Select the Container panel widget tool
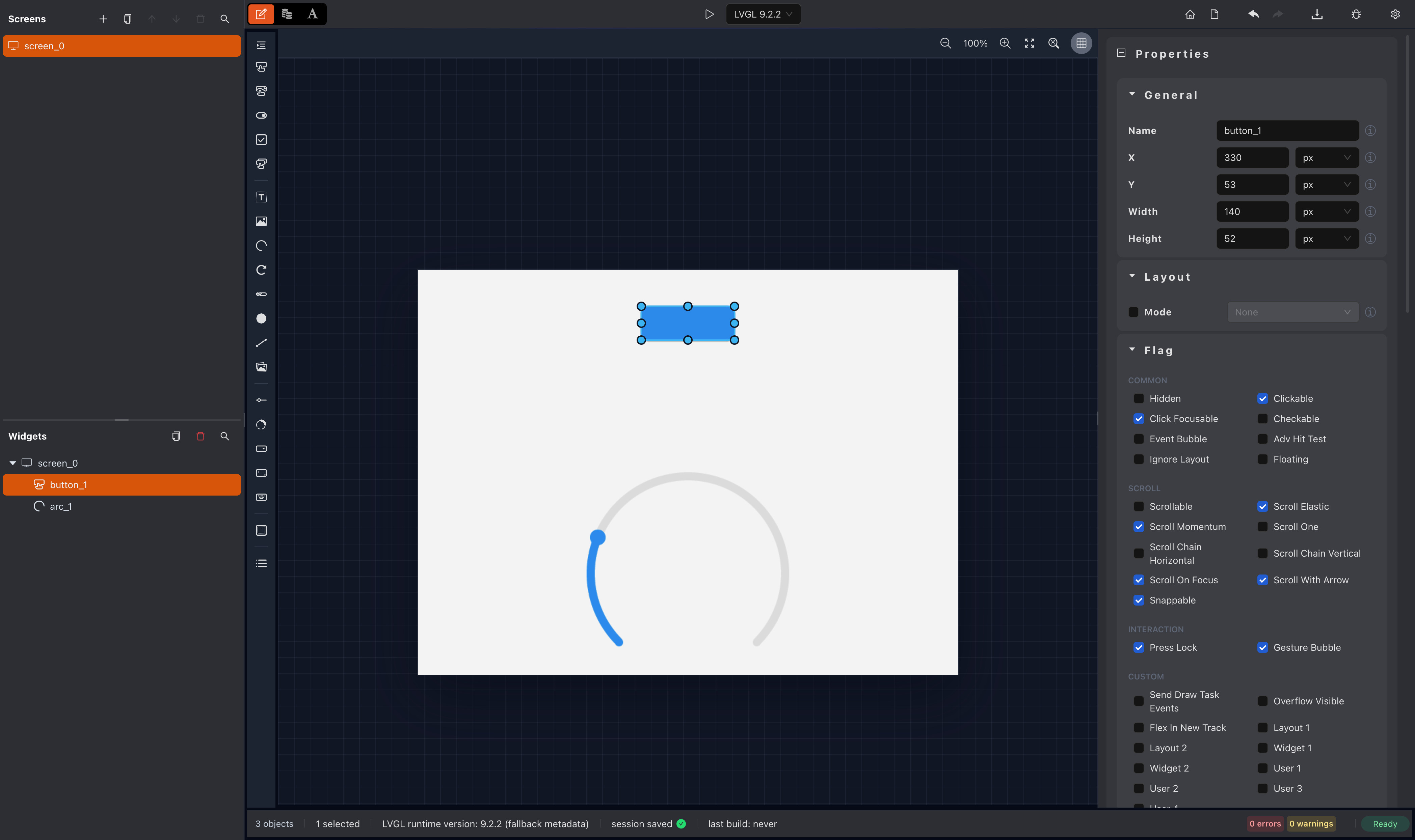Image resolution: width=1415 pixels, height=840 pixels. [261, 530]
